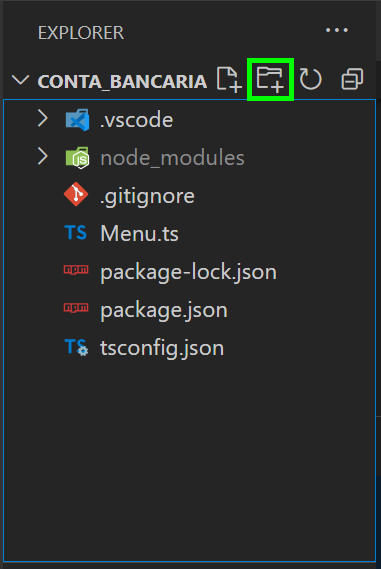The image size is (381, 569).
Task: Click the EXPLORER panel title
Action: [81, 33]
